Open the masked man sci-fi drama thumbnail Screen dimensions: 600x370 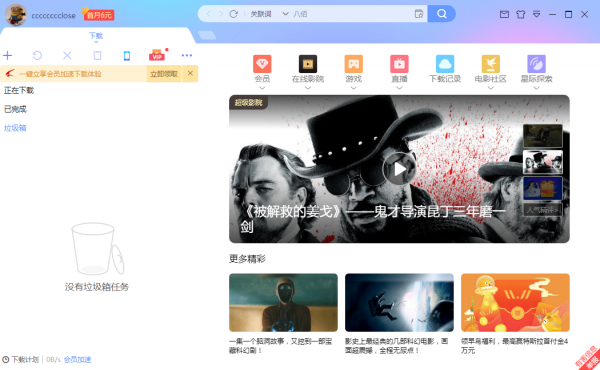click(283, 302)
